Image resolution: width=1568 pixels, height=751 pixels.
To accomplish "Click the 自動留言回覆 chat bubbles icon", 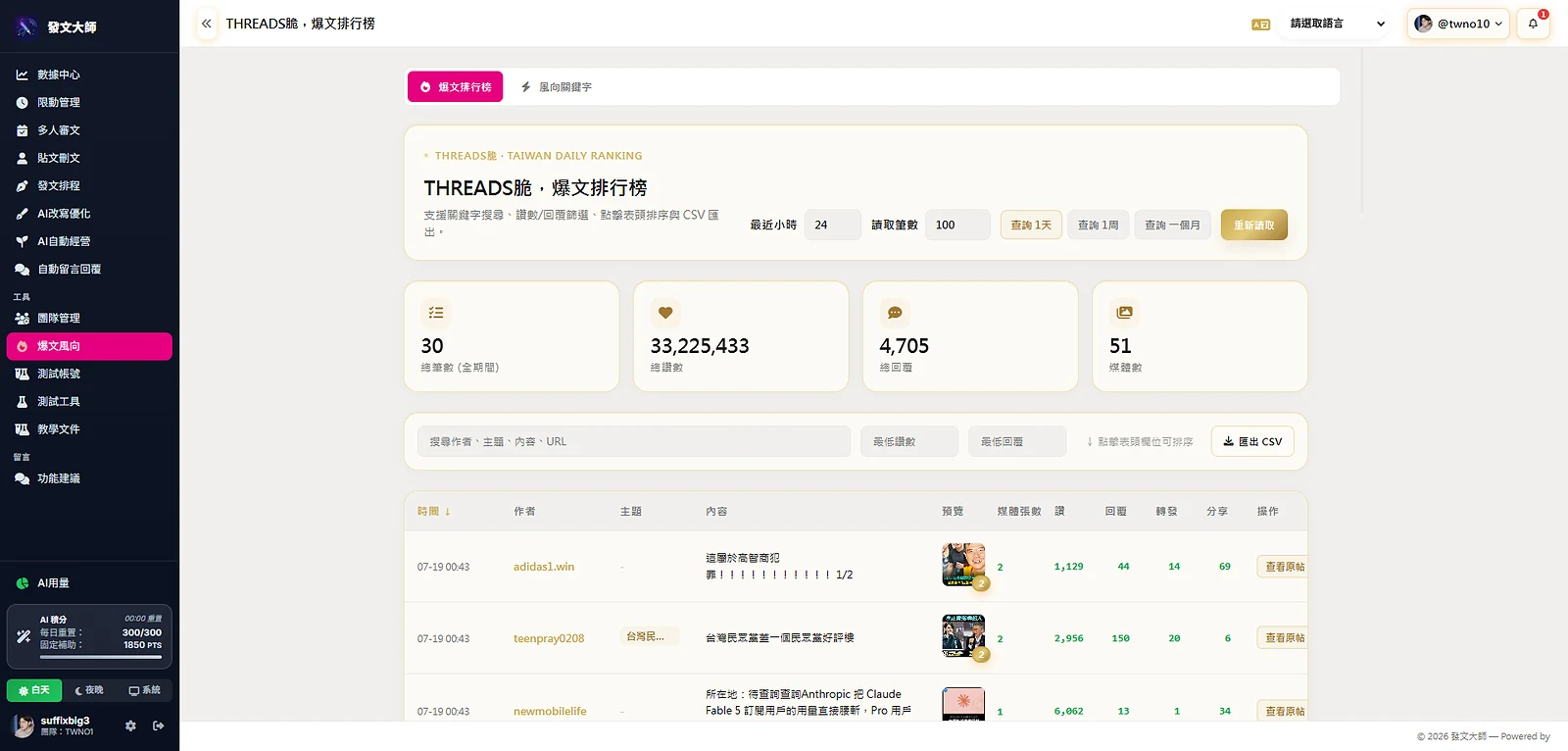I will tap(22, 269).
